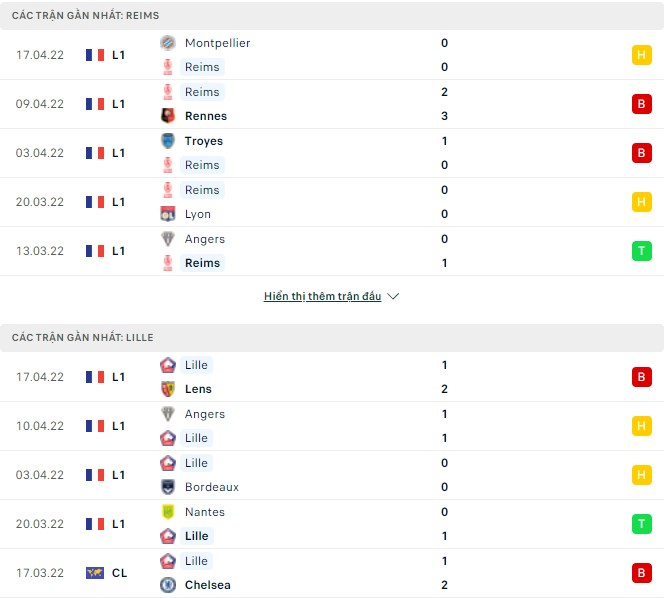
Task: Click the green T badge for Angers–Reims
Action: pos(641,251)
